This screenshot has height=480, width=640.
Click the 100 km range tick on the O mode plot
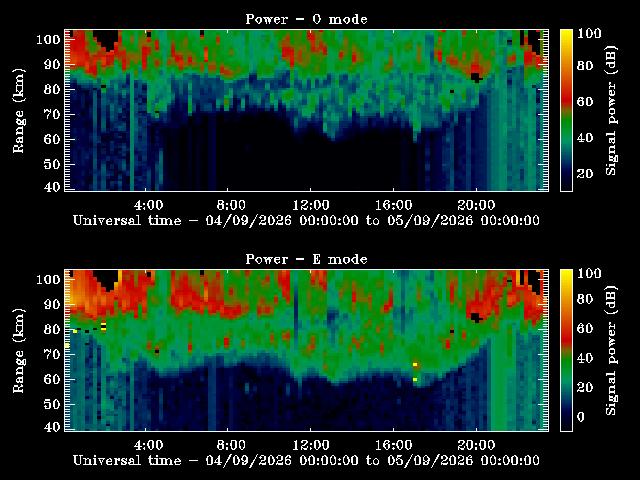pyautogui.click(x=48, y=40)
